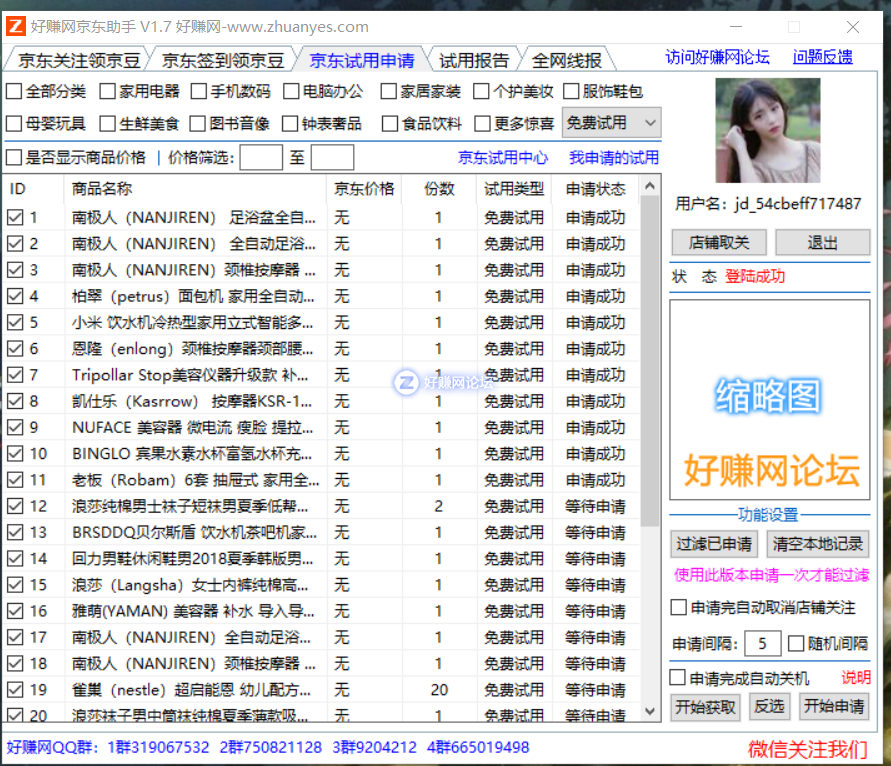Click the 反选 button
The height and width of the screenshot is (766, 891).
coord(769,707)
